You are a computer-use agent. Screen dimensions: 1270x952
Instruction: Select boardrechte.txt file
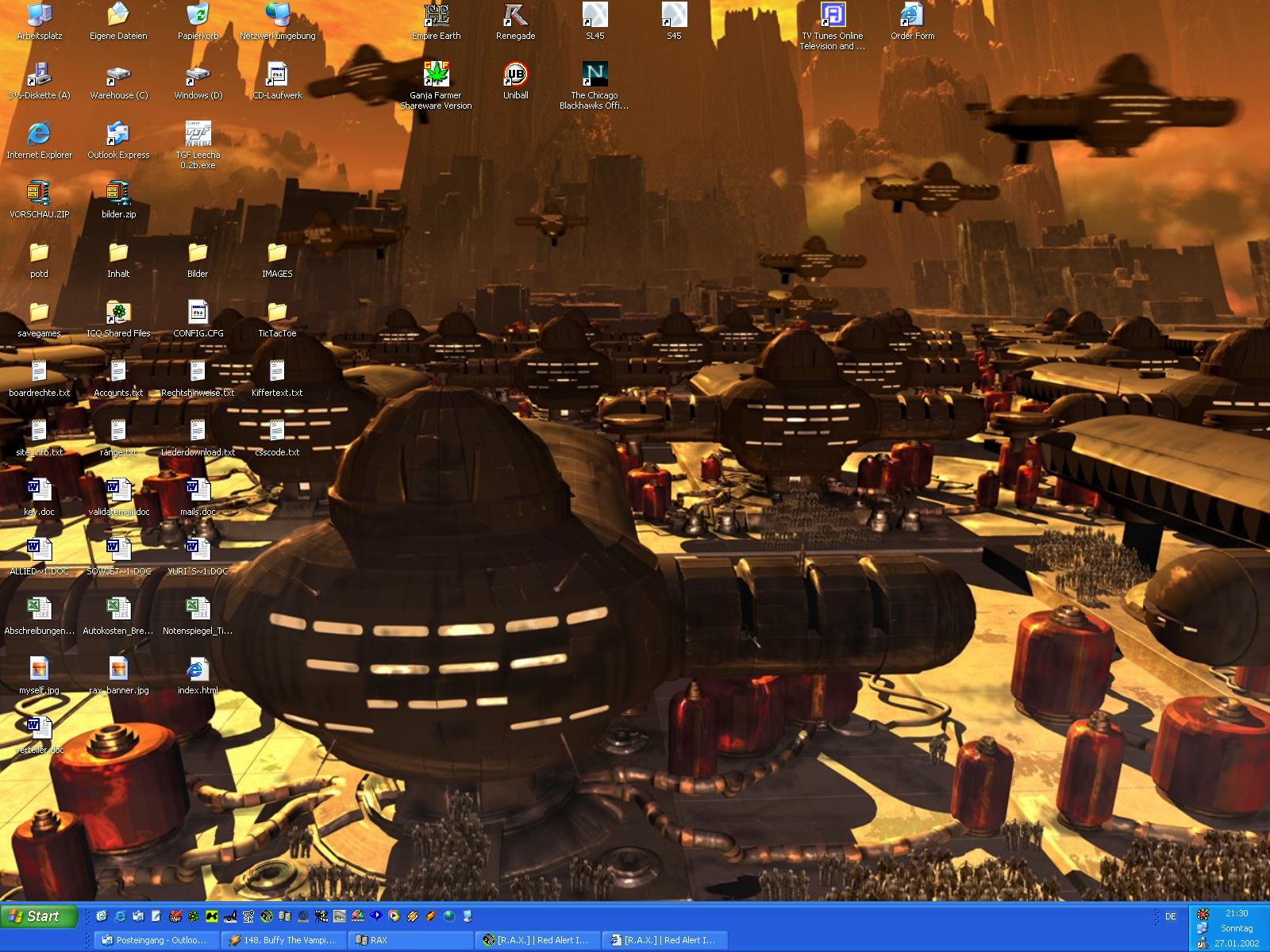[39, 379]
